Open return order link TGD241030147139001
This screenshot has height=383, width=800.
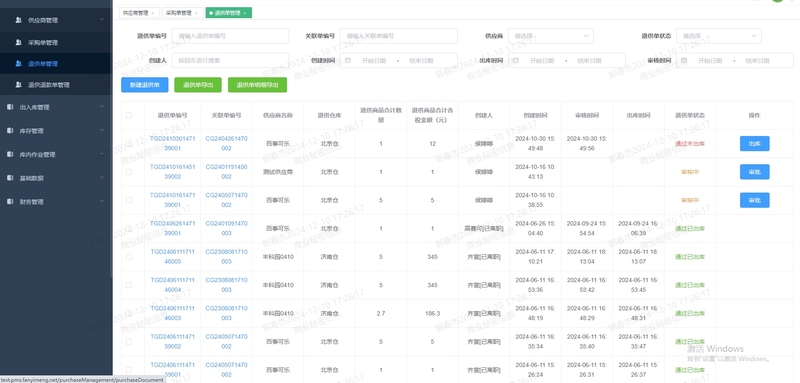click(x=172, y=143)
